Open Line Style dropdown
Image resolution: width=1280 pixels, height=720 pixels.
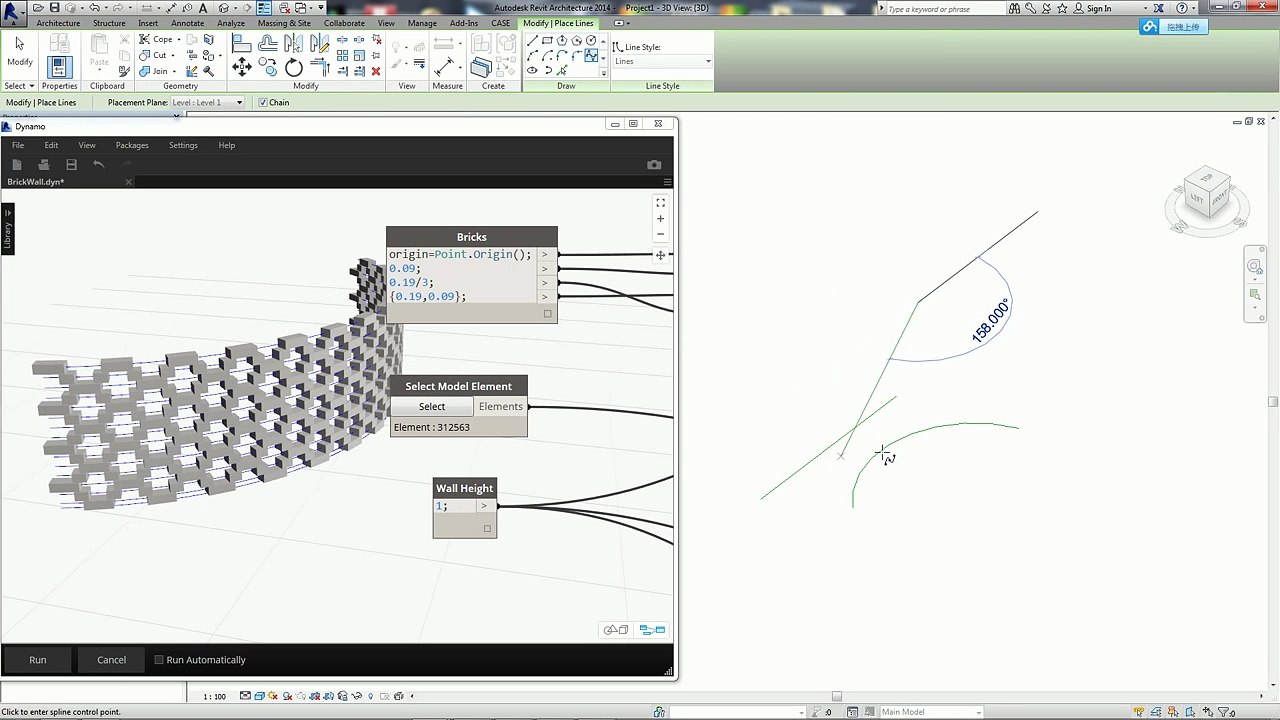[662, 62]
